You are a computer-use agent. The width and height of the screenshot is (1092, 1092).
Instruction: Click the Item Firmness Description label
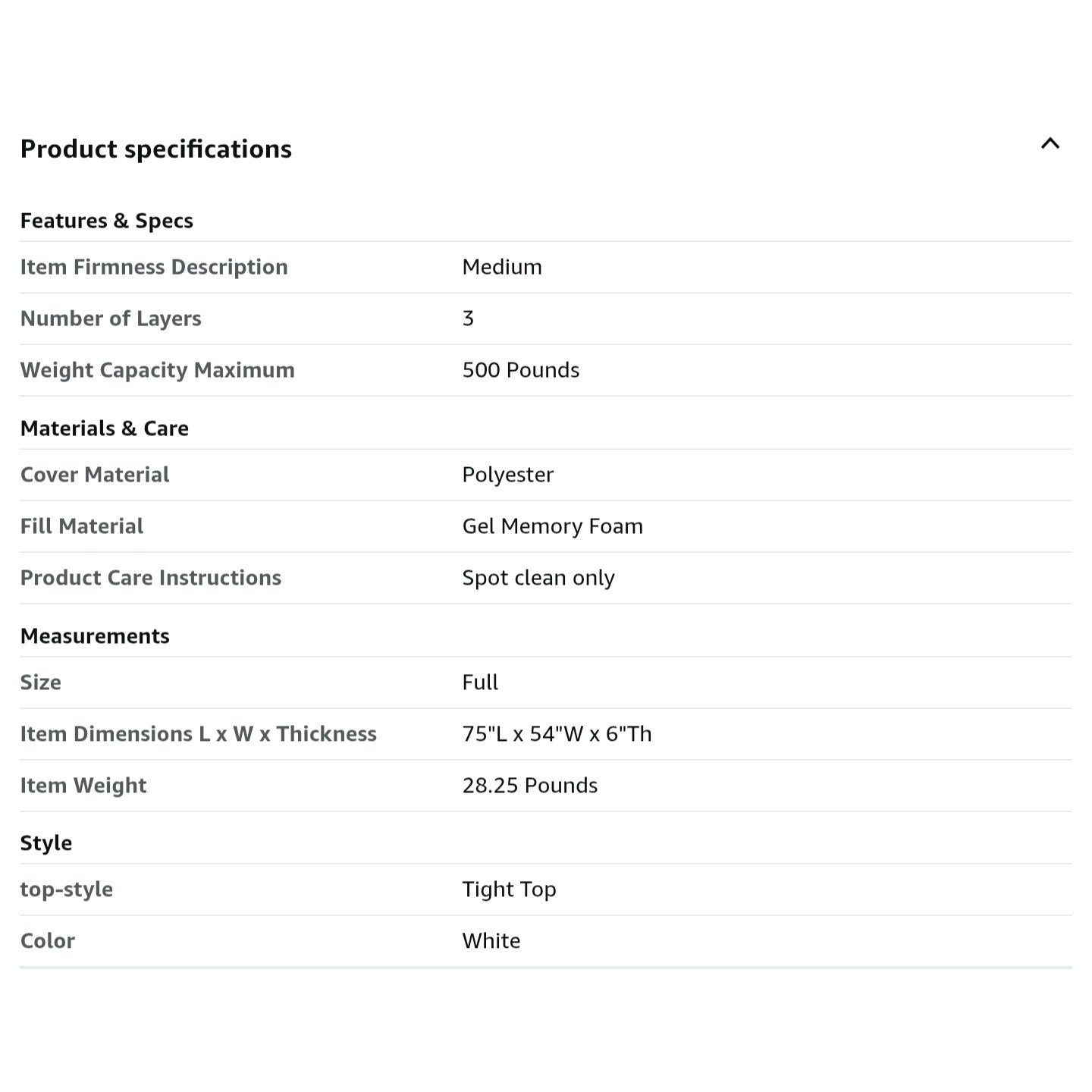click(154, 267)
